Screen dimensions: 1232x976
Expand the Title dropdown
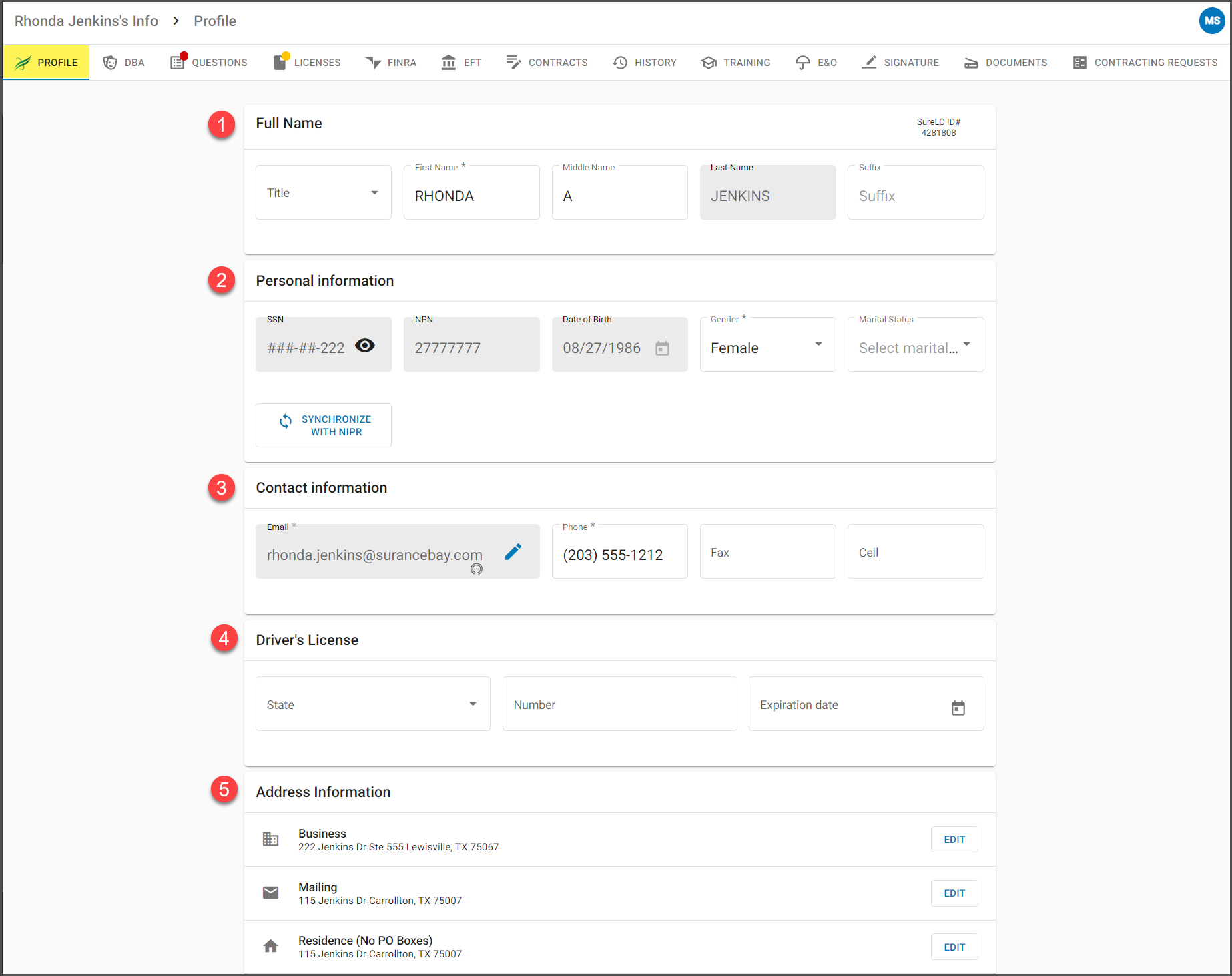coord(324,192)
